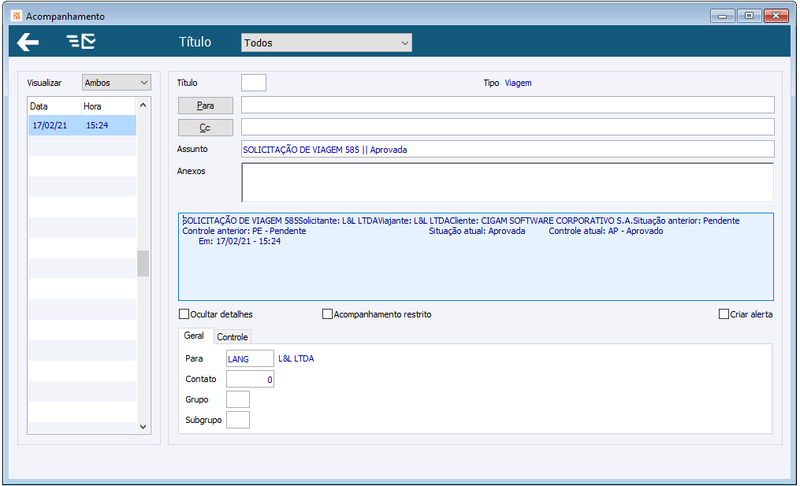800x486 pixels.
Task: Click the Cc button
Action: pyautogui.click(x=206, y=127)
